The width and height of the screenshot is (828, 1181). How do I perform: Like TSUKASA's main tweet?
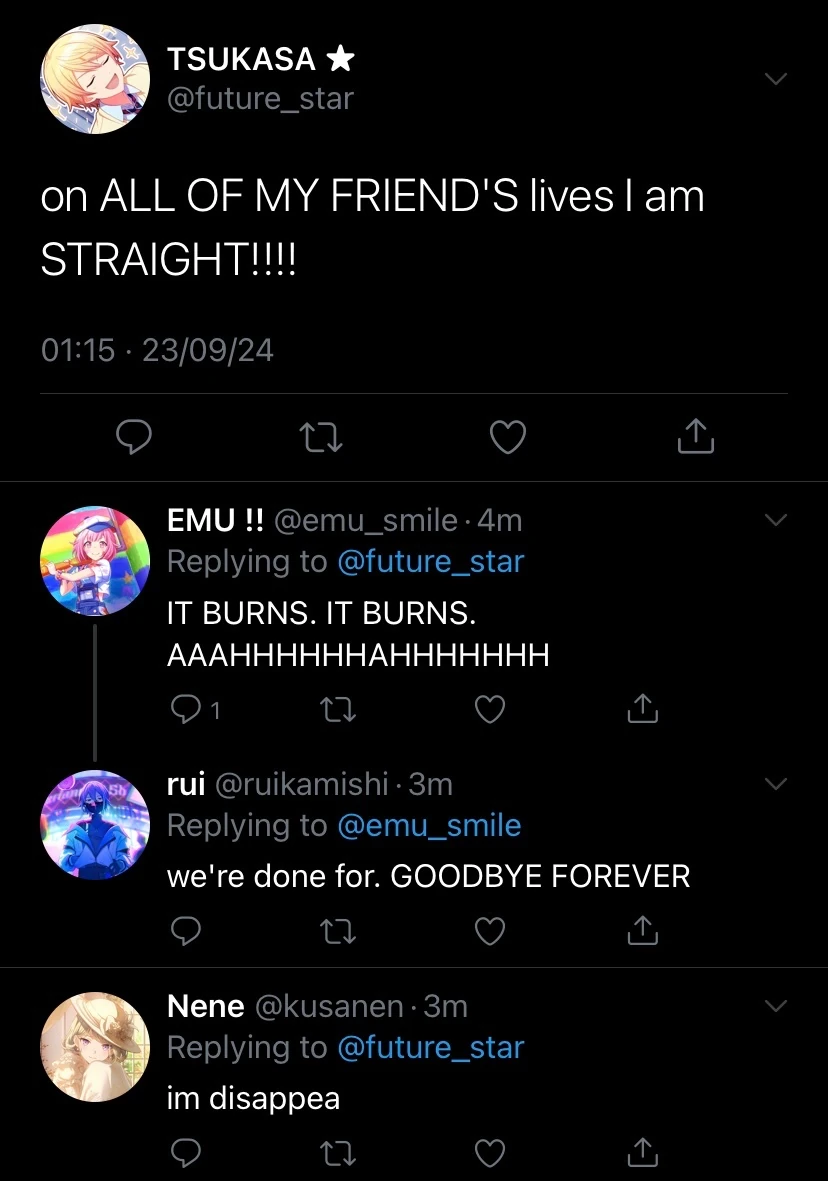click(x=509, y=437)
